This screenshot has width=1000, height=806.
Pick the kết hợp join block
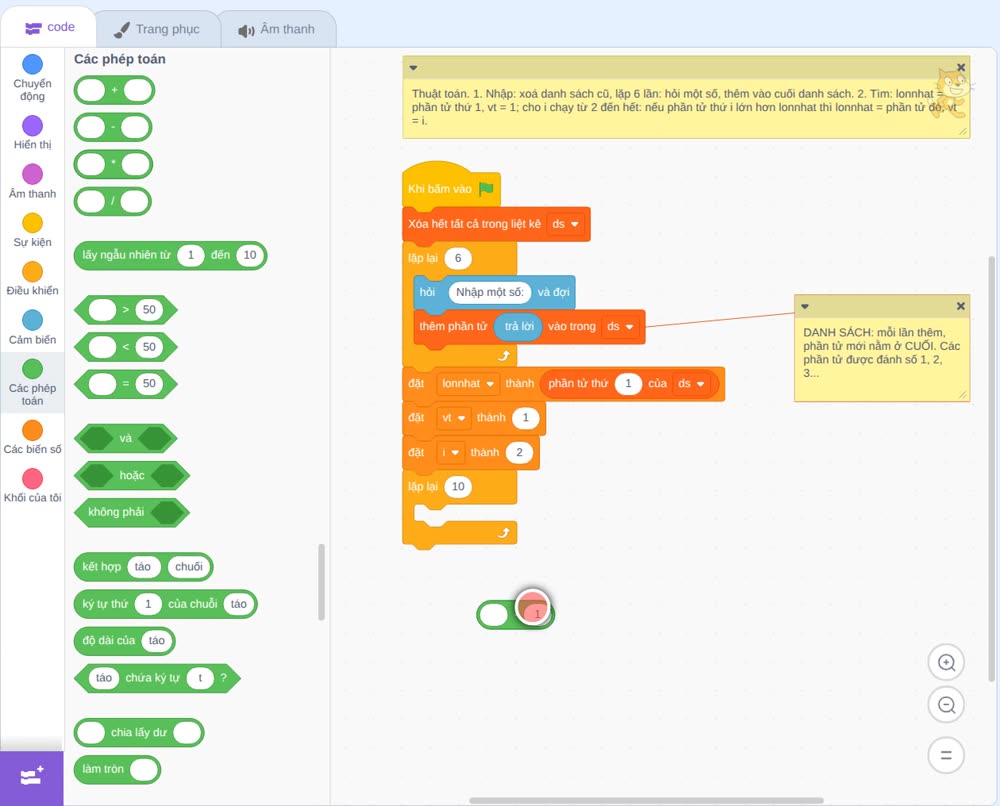143,567
